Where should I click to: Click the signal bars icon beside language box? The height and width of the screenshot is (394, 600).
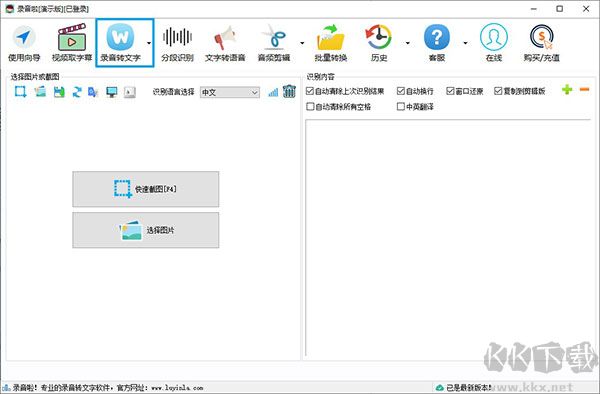[x=273, y=92]
